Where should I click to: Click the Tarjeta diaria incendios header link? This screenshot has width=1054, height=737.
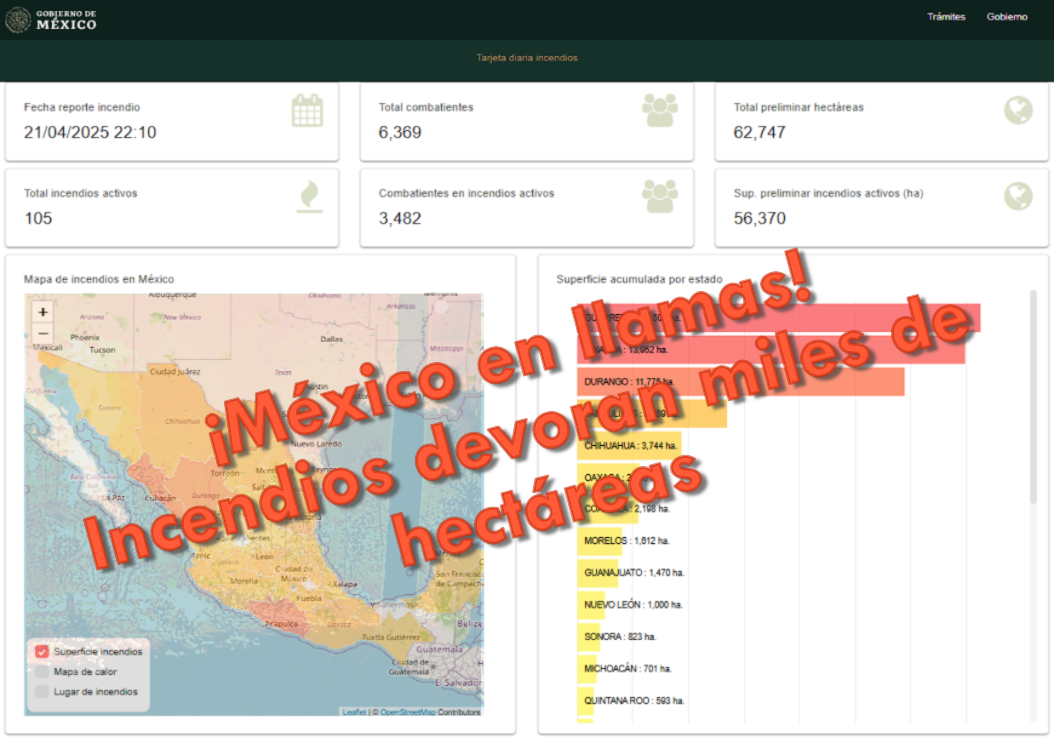pyautogui.click(x=527, y=58)
